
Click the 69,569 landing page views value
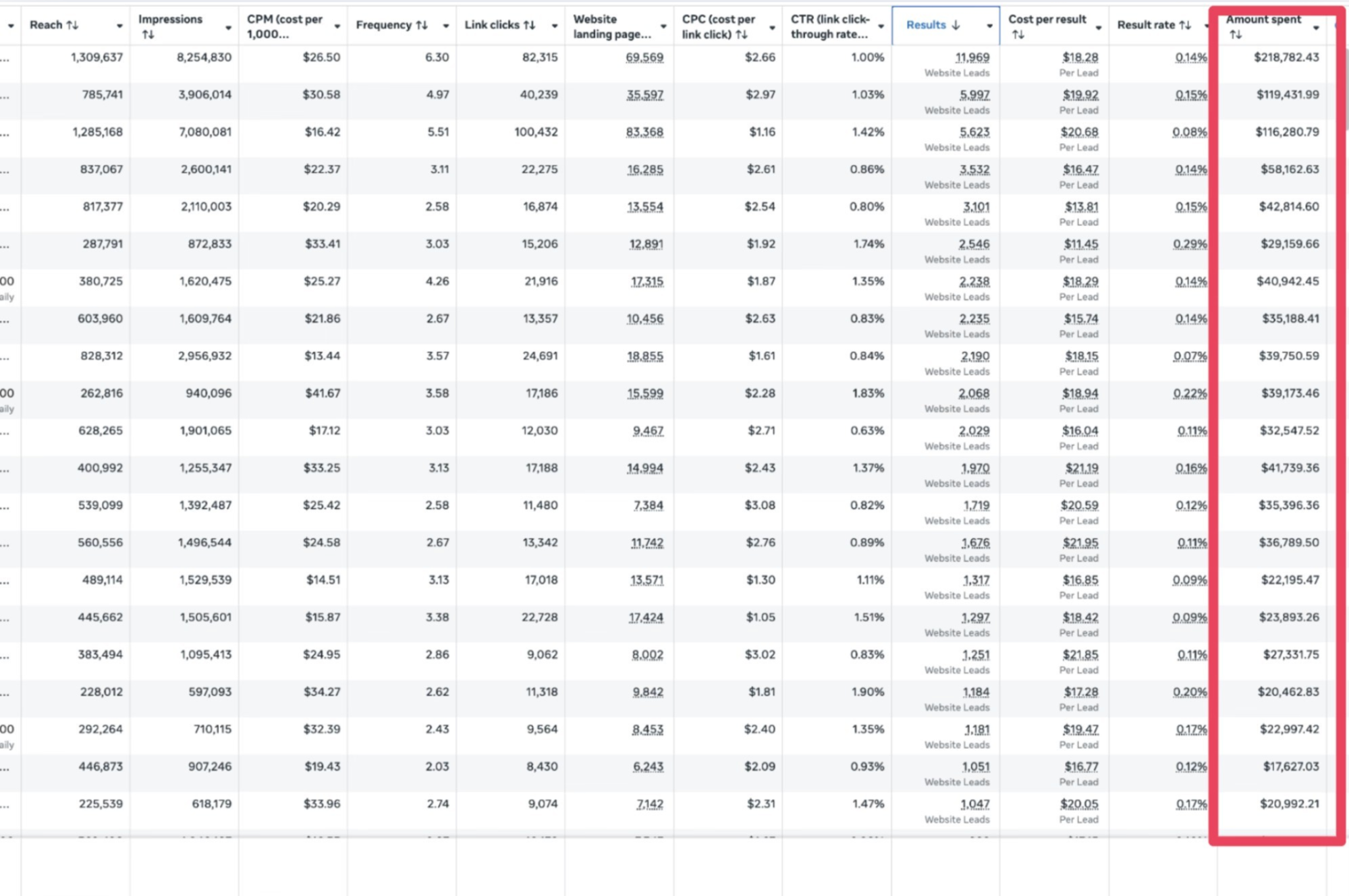644,58
